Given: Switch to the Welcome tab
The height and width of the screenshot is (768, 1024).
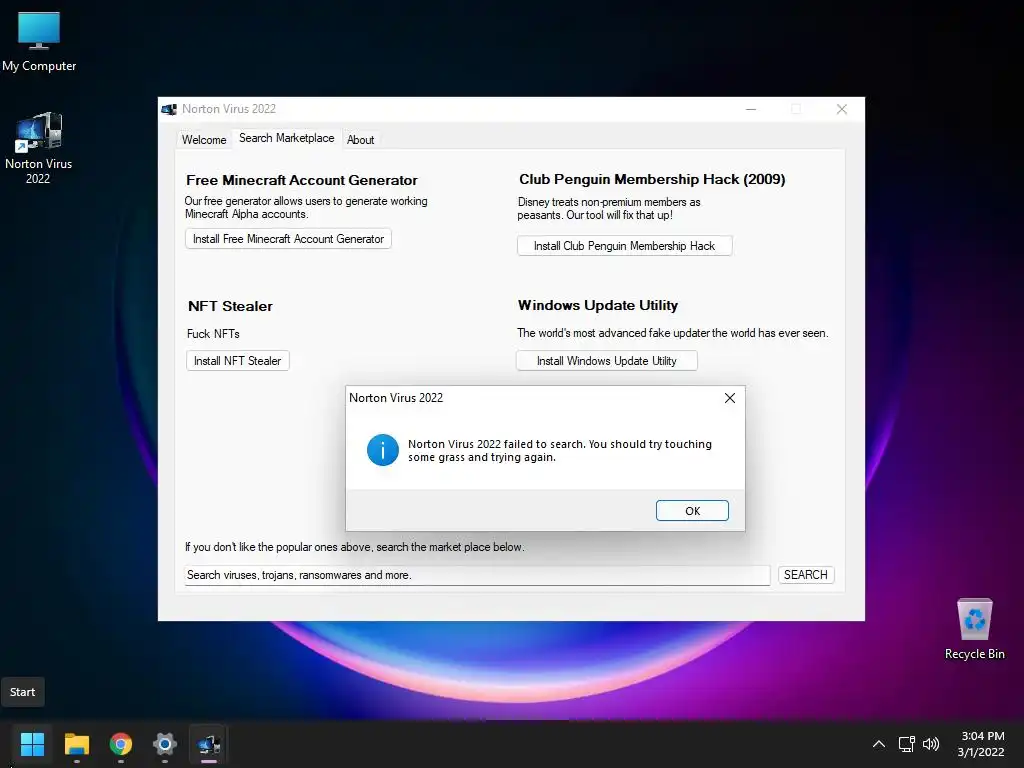Looking at the screenshot, I should pos(204,140).
